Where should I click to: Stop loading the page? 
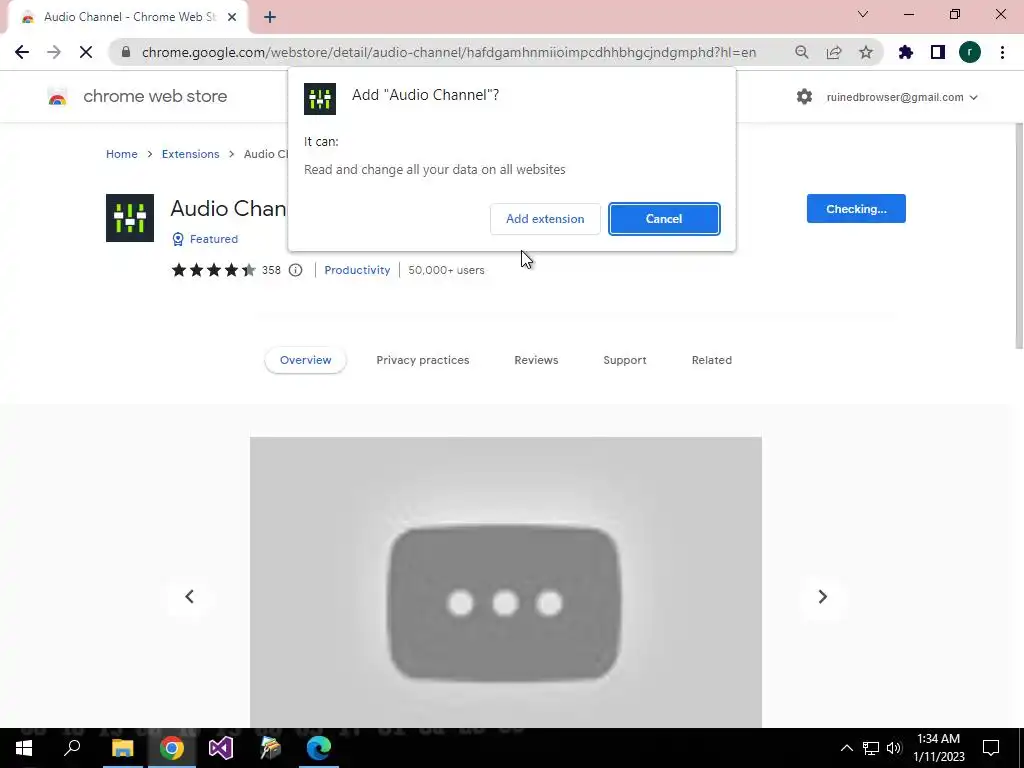coord(86,52)
